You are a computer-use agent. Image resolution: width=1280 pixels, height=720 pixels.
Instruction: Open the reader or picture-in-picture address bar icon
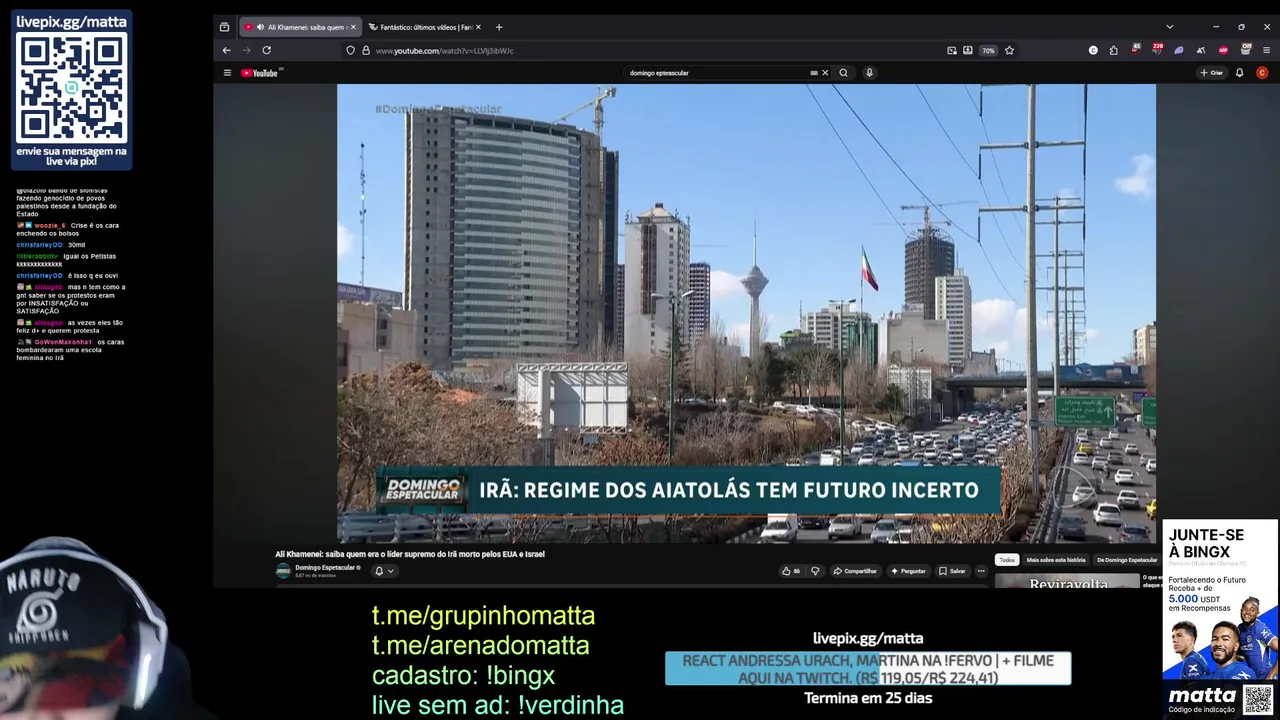952,50
